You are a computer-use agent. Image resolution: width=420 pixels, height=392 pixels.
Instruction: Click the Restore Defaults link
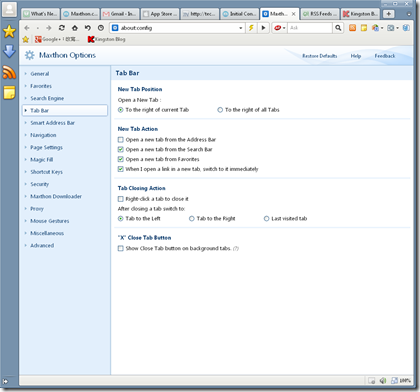[x=319, y=56]
